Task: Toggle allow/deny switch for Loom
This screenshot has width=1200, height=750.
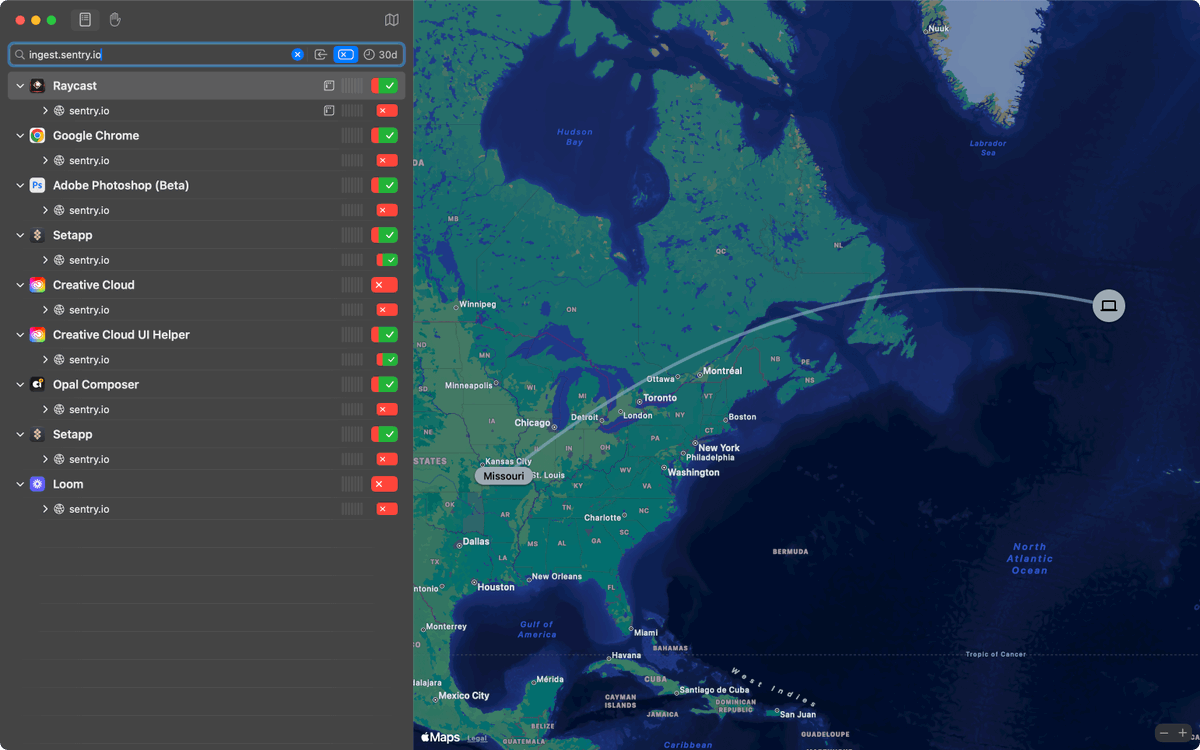Action: click(x=384, y=484)
